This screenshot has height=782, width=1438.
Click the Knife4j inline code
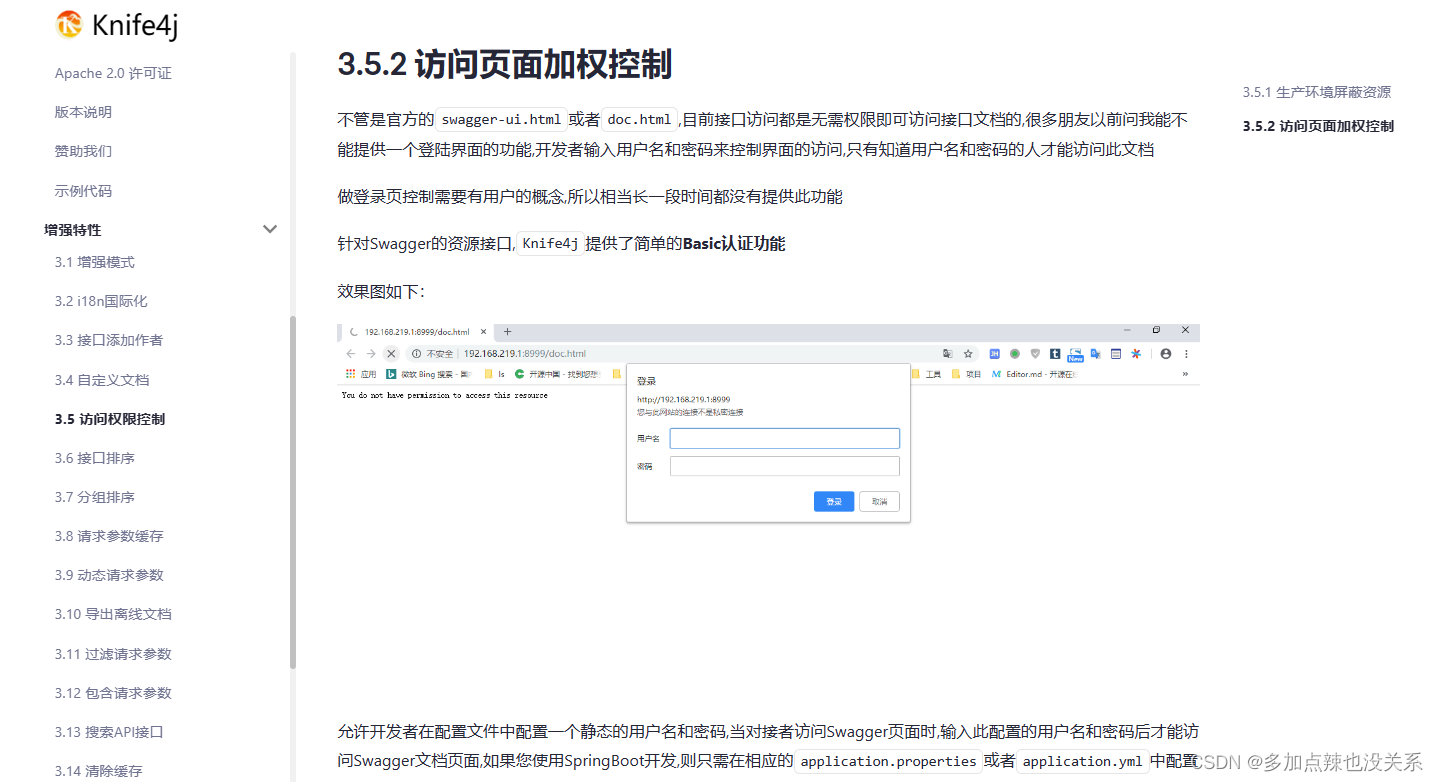click(x=551, y=243)
